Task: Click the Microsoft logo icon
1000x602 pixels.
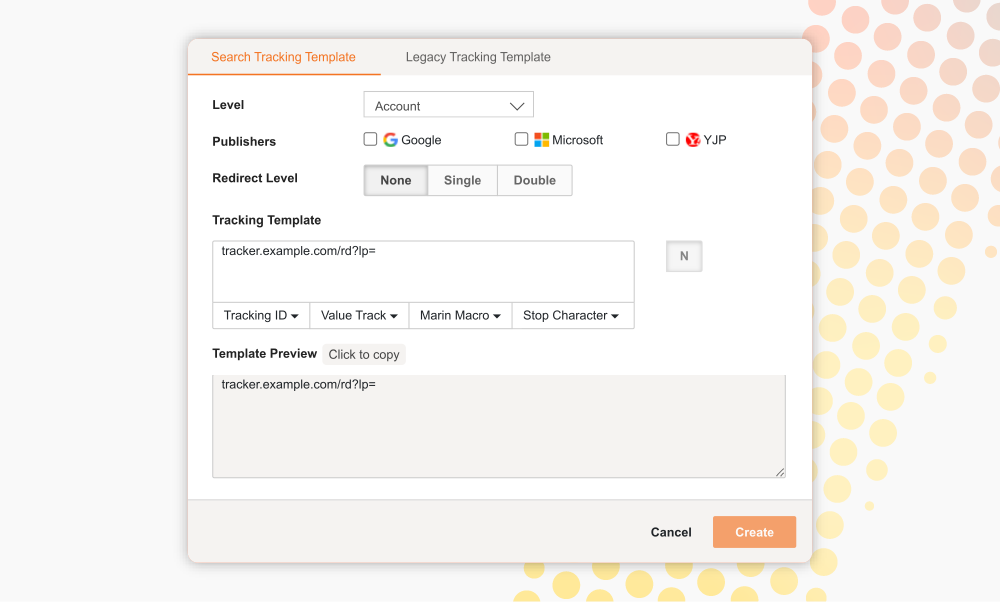Action: coord(541,140)
